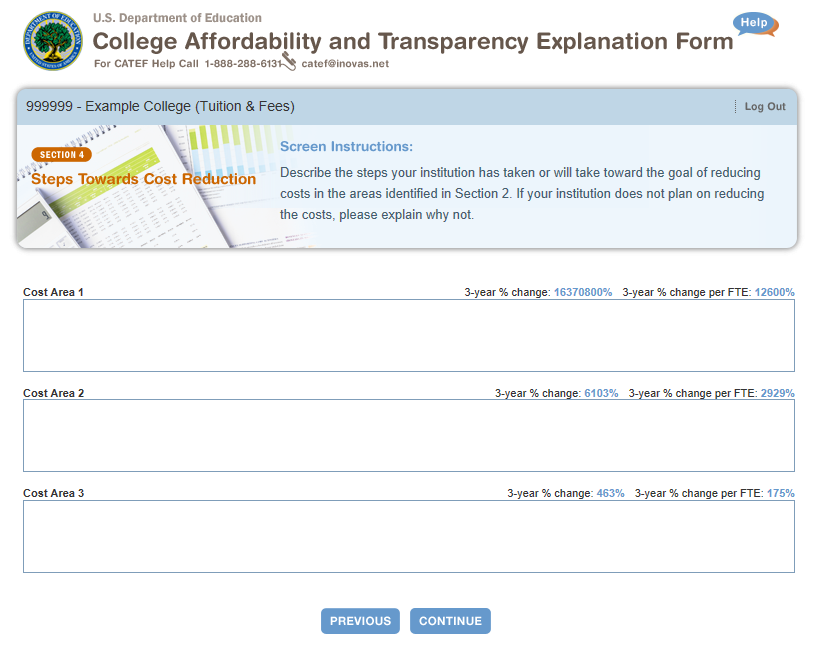Focus the Cost Area 3 text box
The width and height of the screenshot is (815, 646).
(408, 536)
